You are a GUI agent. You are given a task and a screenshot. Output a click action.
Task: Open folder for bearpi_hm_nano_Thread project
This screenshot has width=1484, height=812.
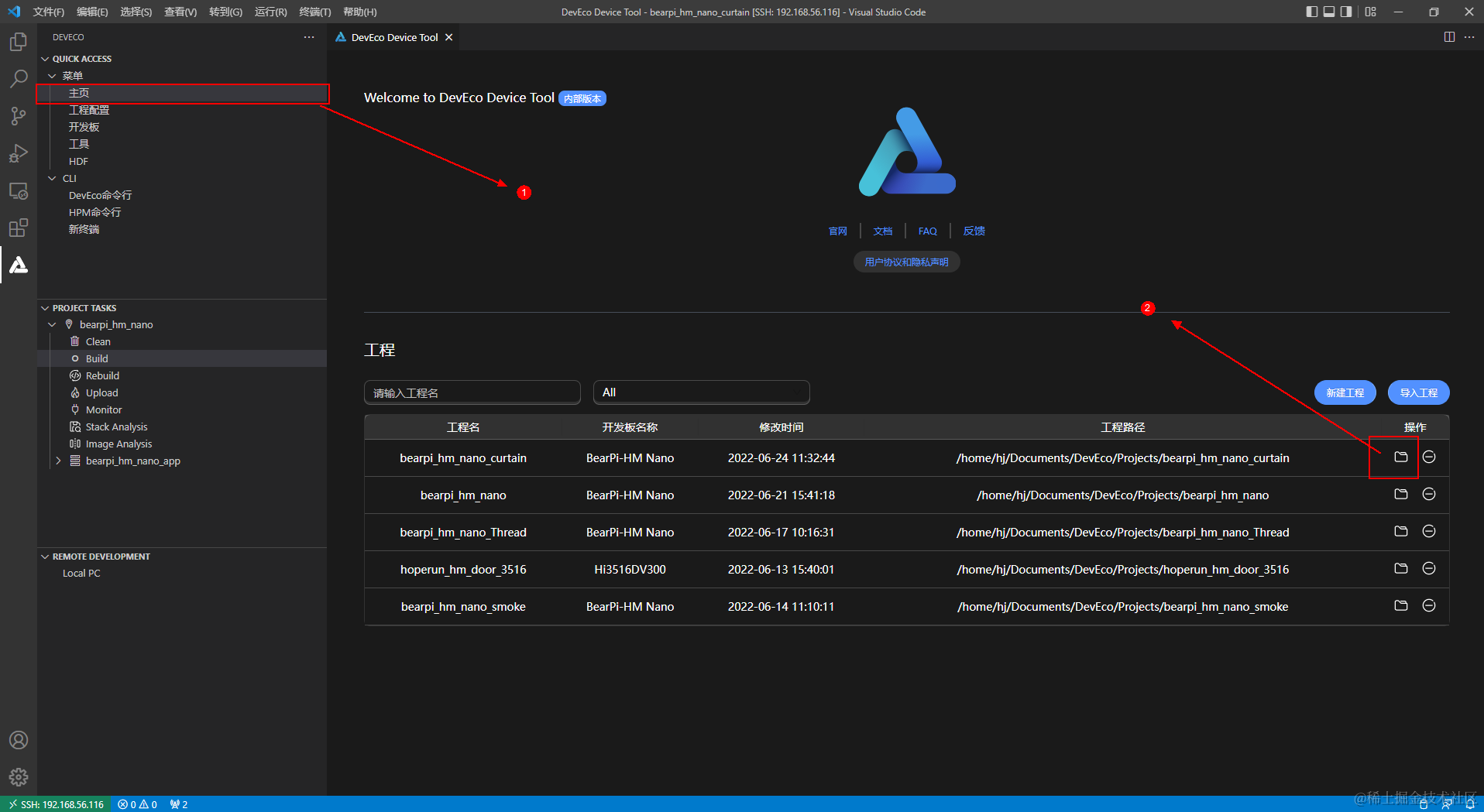[x=1401, y=531]
